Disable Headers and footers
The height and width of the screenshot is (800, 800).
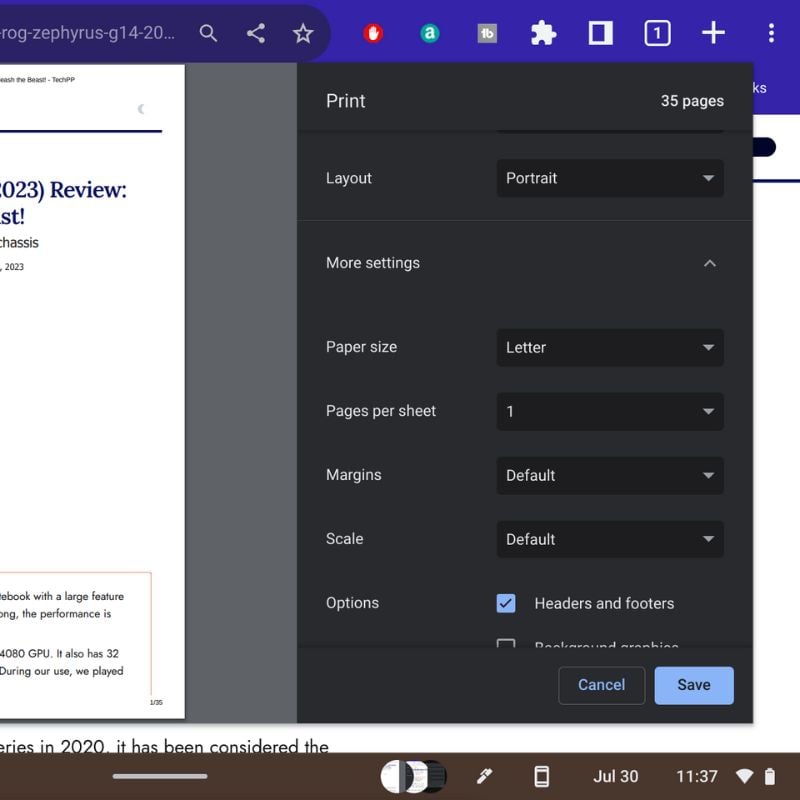(x=505, y=603)
